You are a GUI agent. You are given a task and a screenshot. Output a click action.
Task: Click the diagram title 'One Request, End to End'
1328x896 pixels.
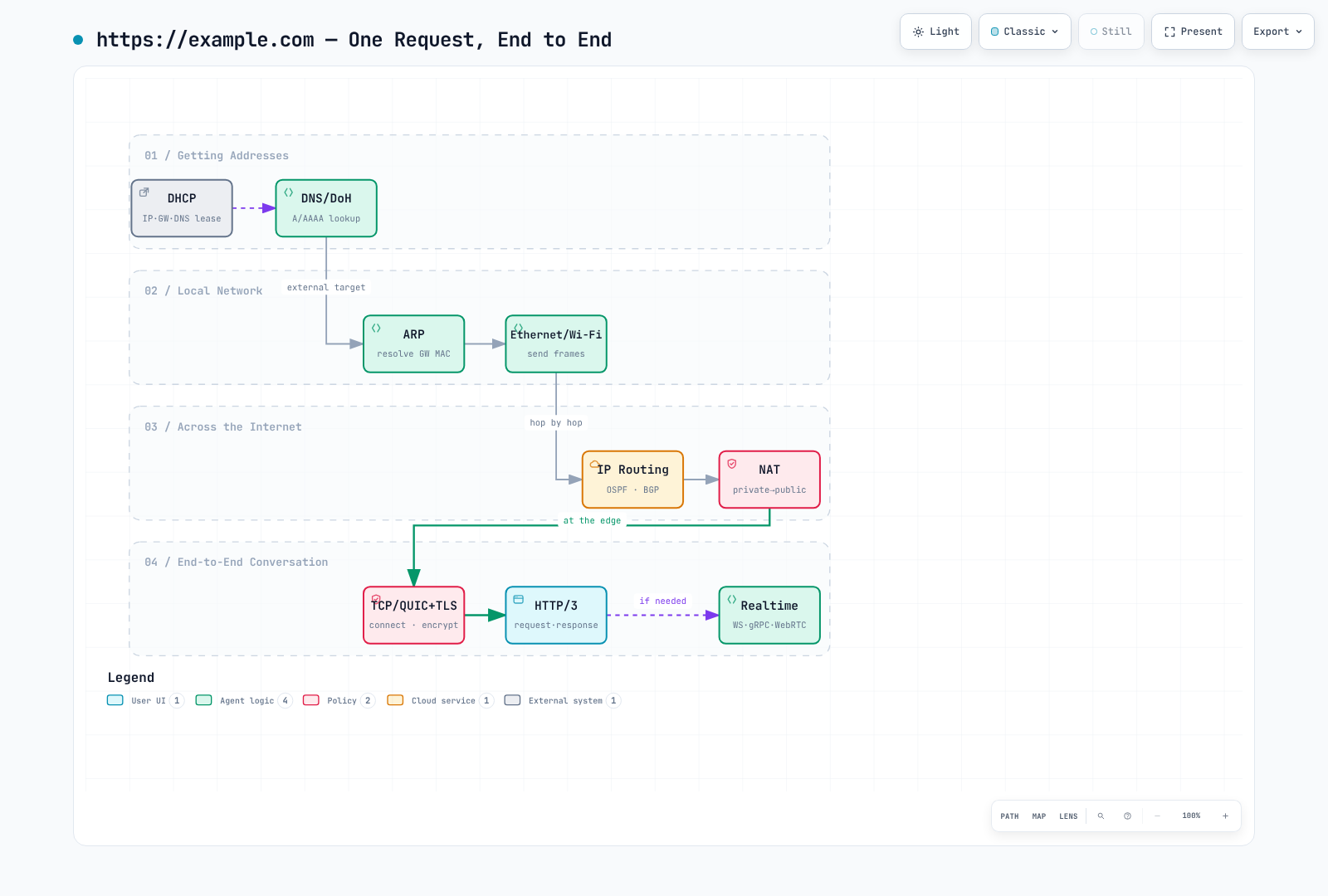click(480, 40)
